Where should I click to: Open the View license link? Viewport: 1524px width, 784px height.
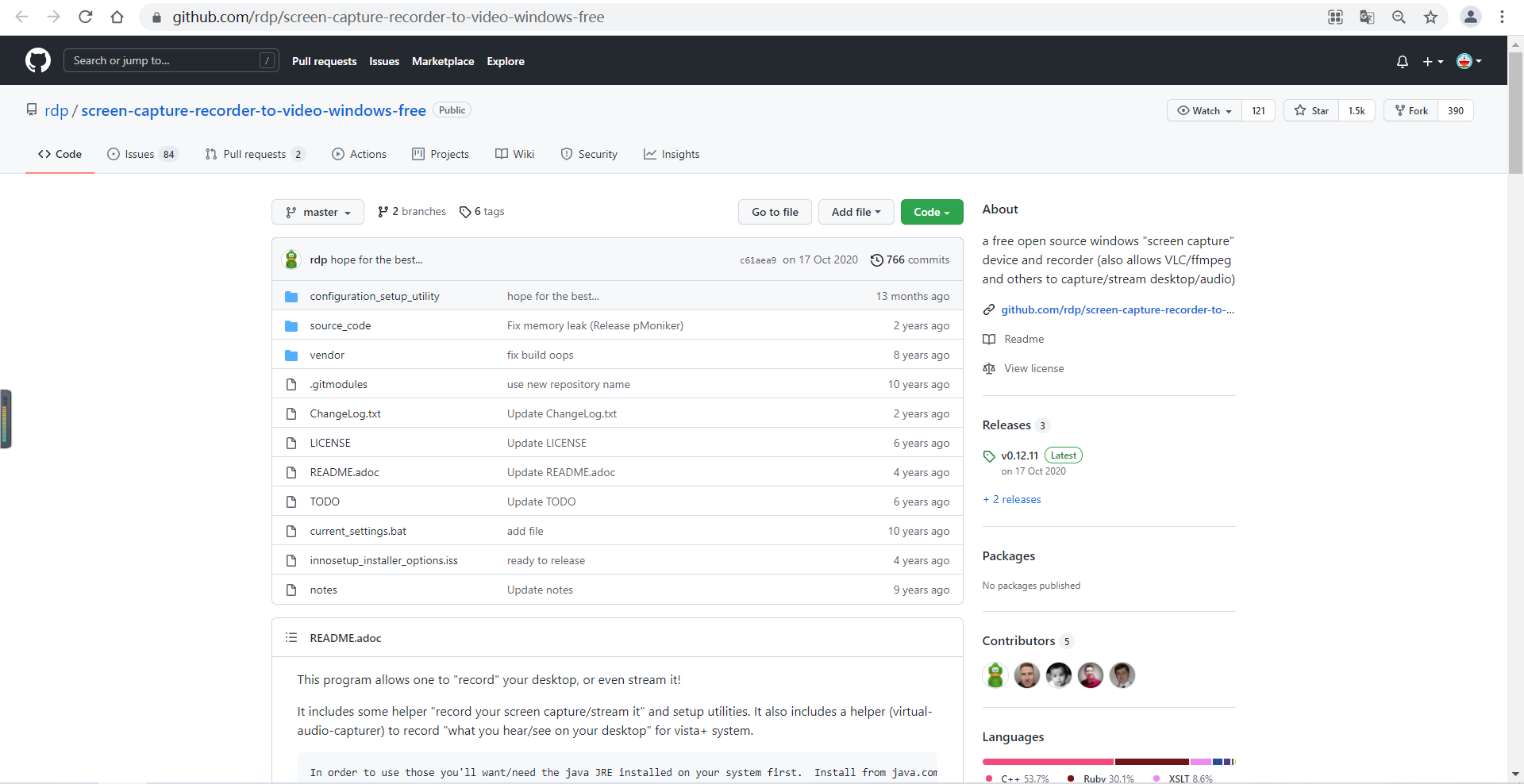[x=1033, y=368]
